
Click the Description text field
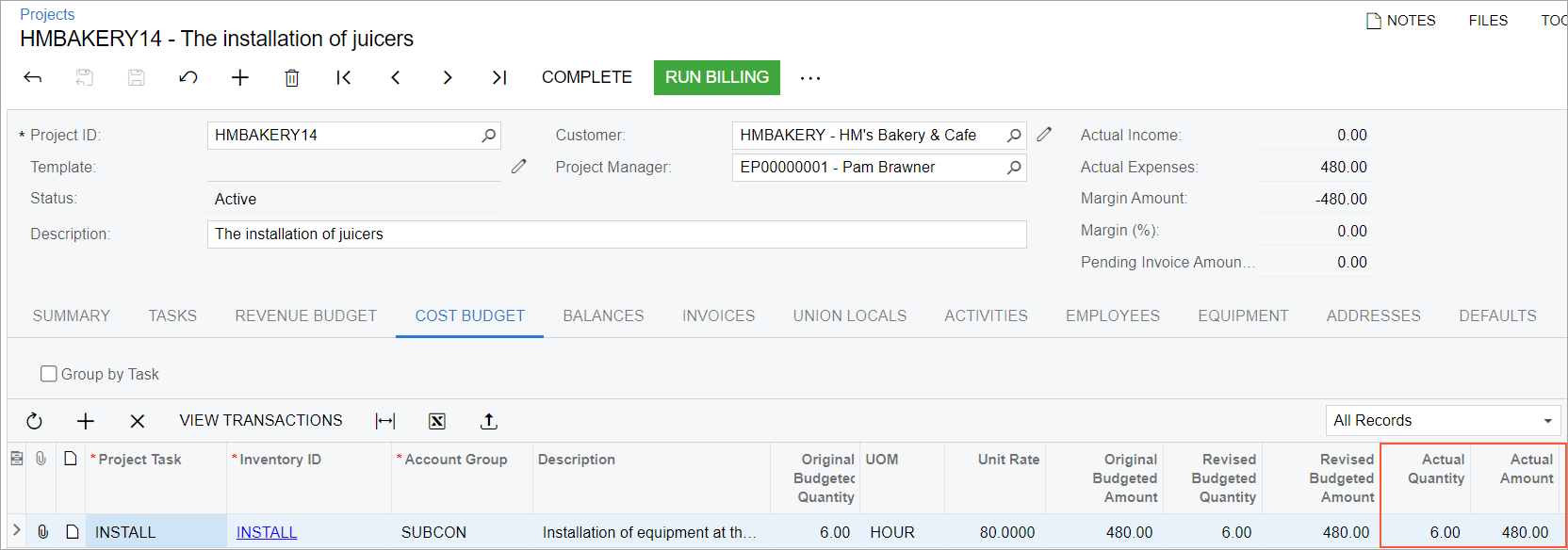coord(616,235)
